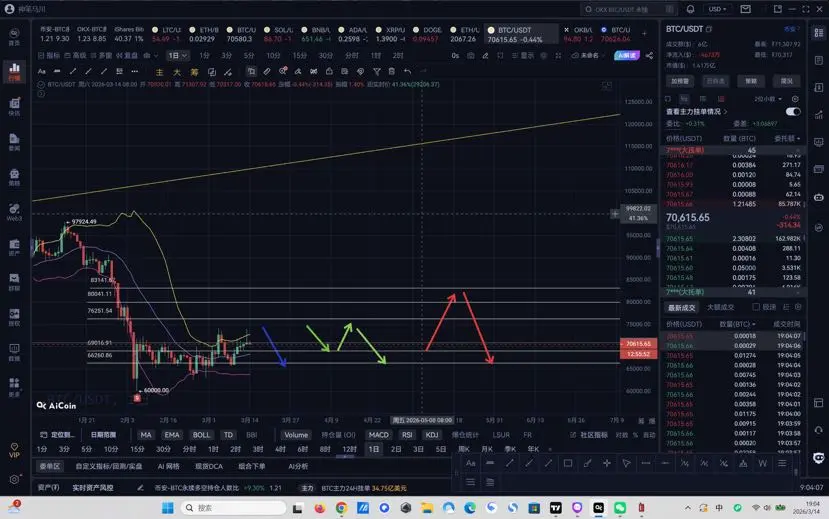Open more drawing tools ellipsis menu
The image size is (829, 519).
(x=135, y=71)
